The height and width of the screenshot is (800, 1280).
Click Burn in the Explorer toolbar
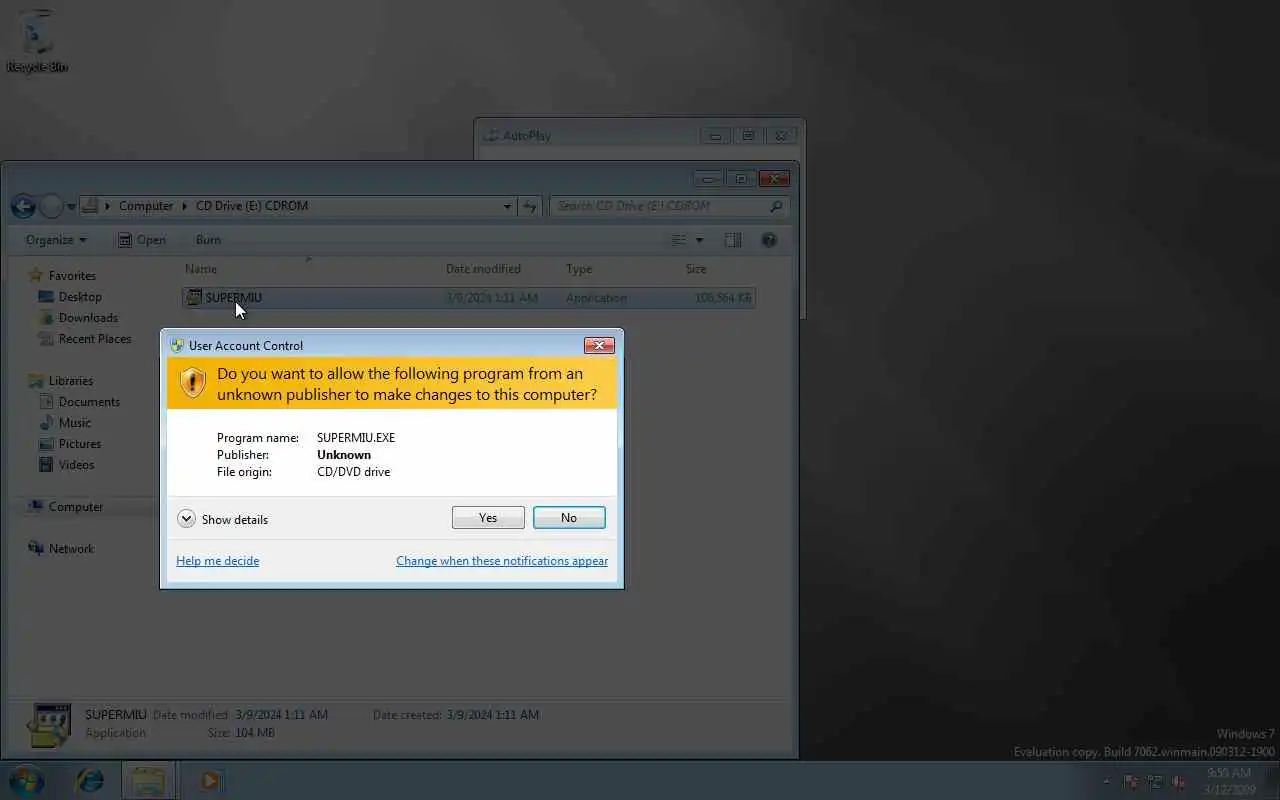(x=208, y=240)
